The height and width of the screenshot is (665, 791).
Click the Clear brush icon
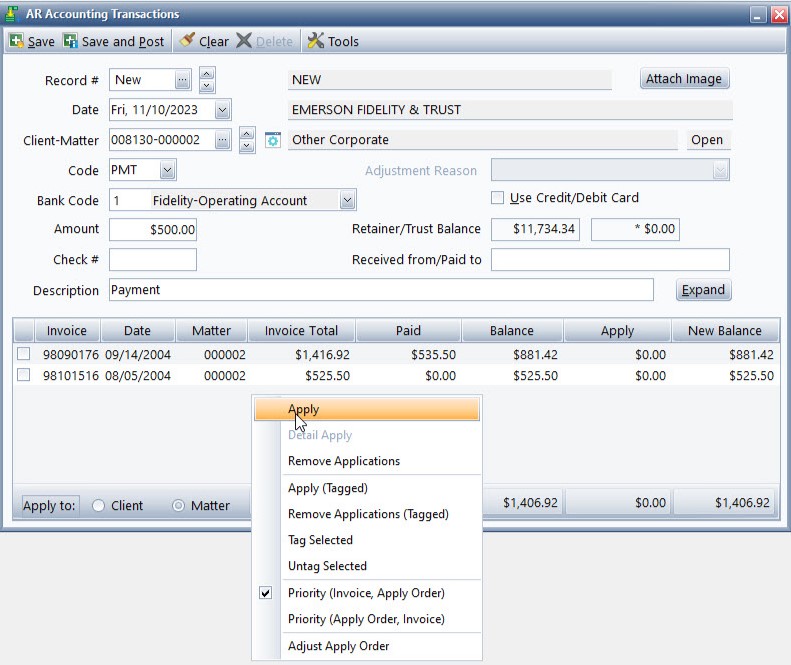tap(187, 40)
